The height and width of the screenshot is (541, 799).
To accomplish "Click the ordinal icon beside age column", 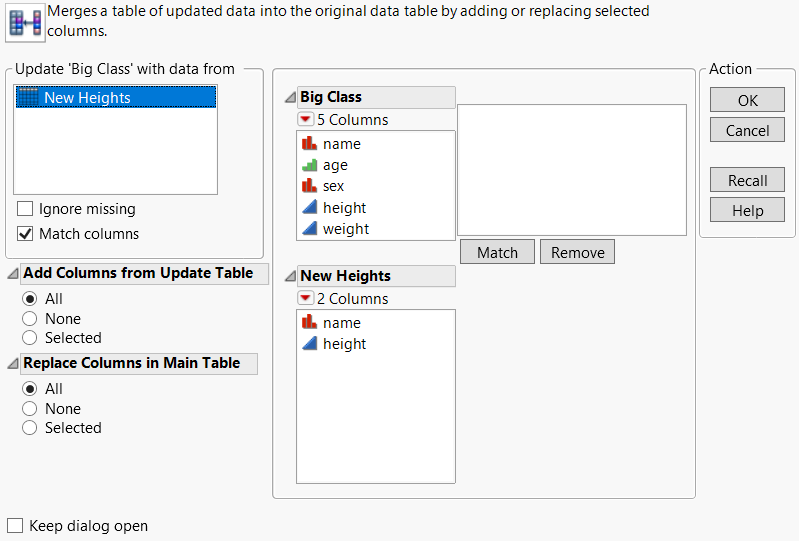I will [309, 165].
